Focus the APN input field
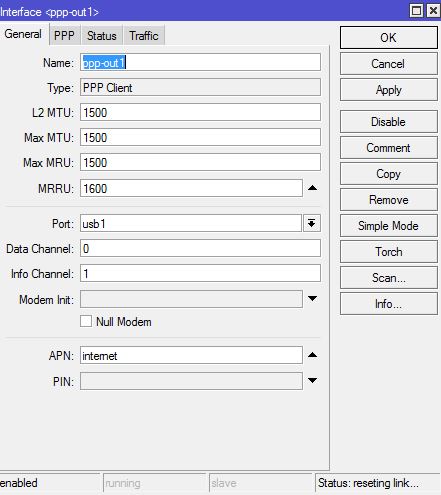This screenshot has height=495, width=441. tap(191, 355)
